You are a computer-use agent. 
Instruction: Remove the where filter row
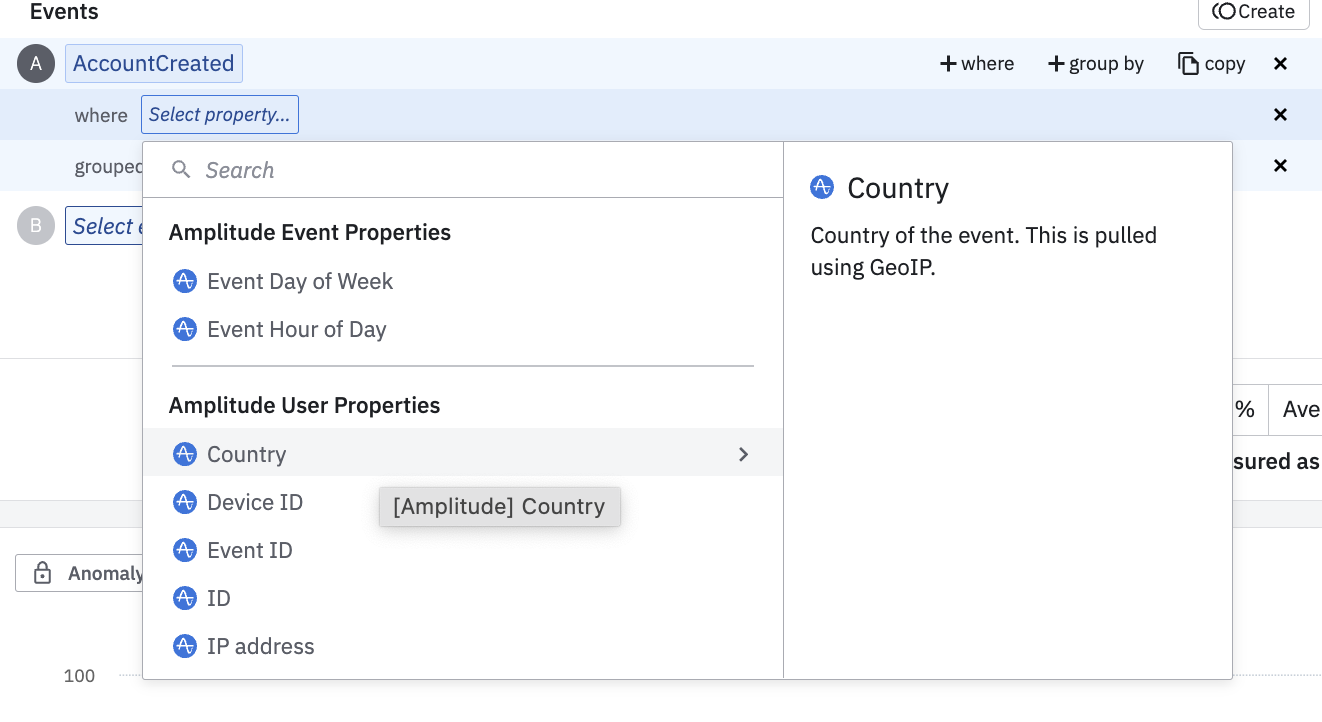[1280, 115]
